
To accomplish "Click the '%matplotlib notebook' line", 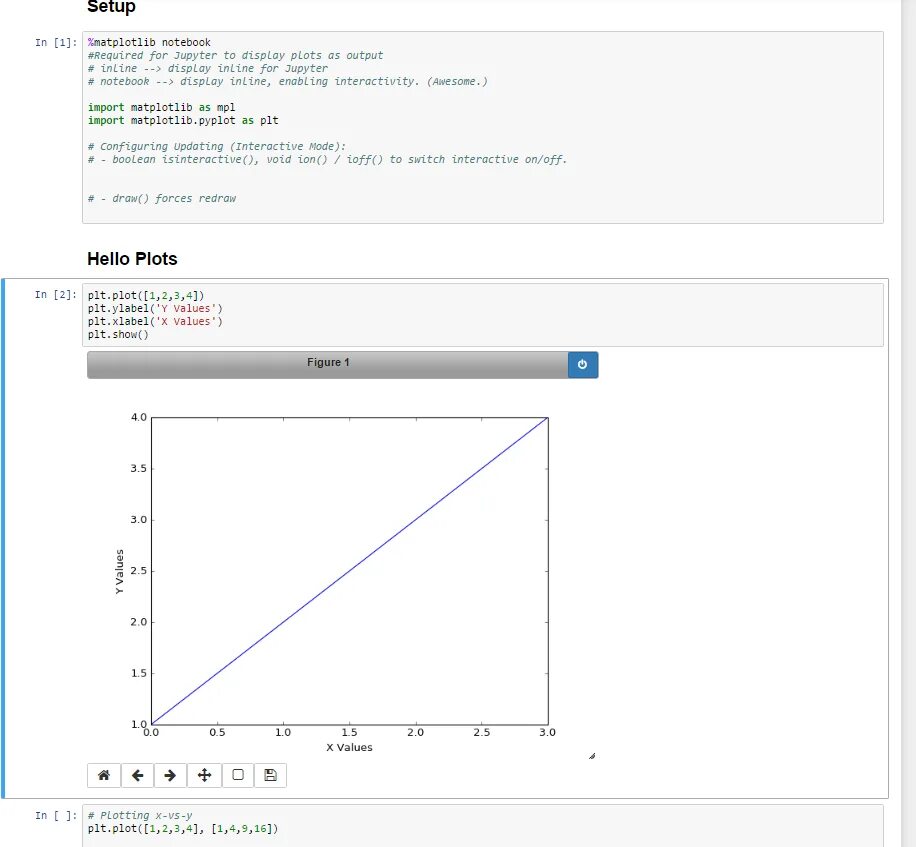I will pos(149,43).
